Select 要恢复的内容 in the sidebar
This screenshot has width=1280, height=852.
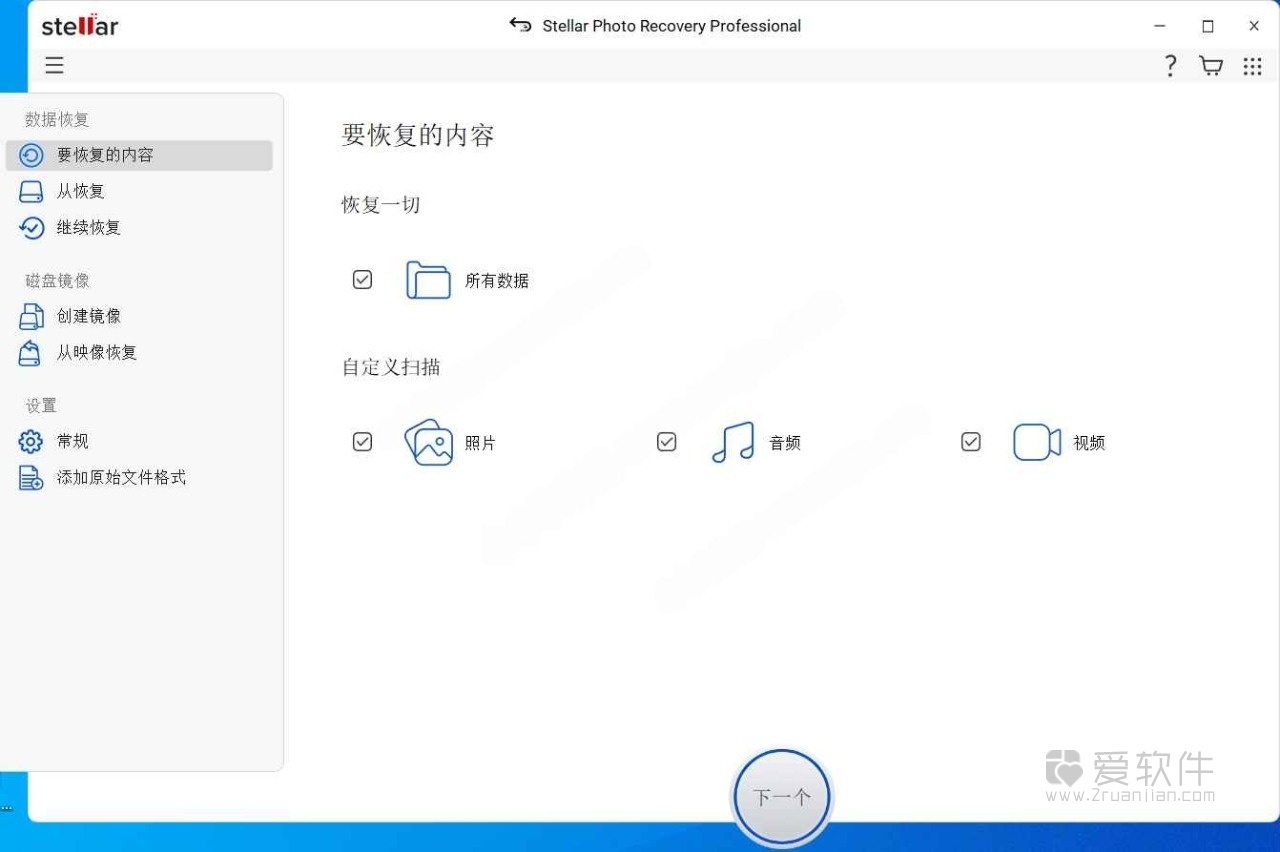click(x=139, y=155)
